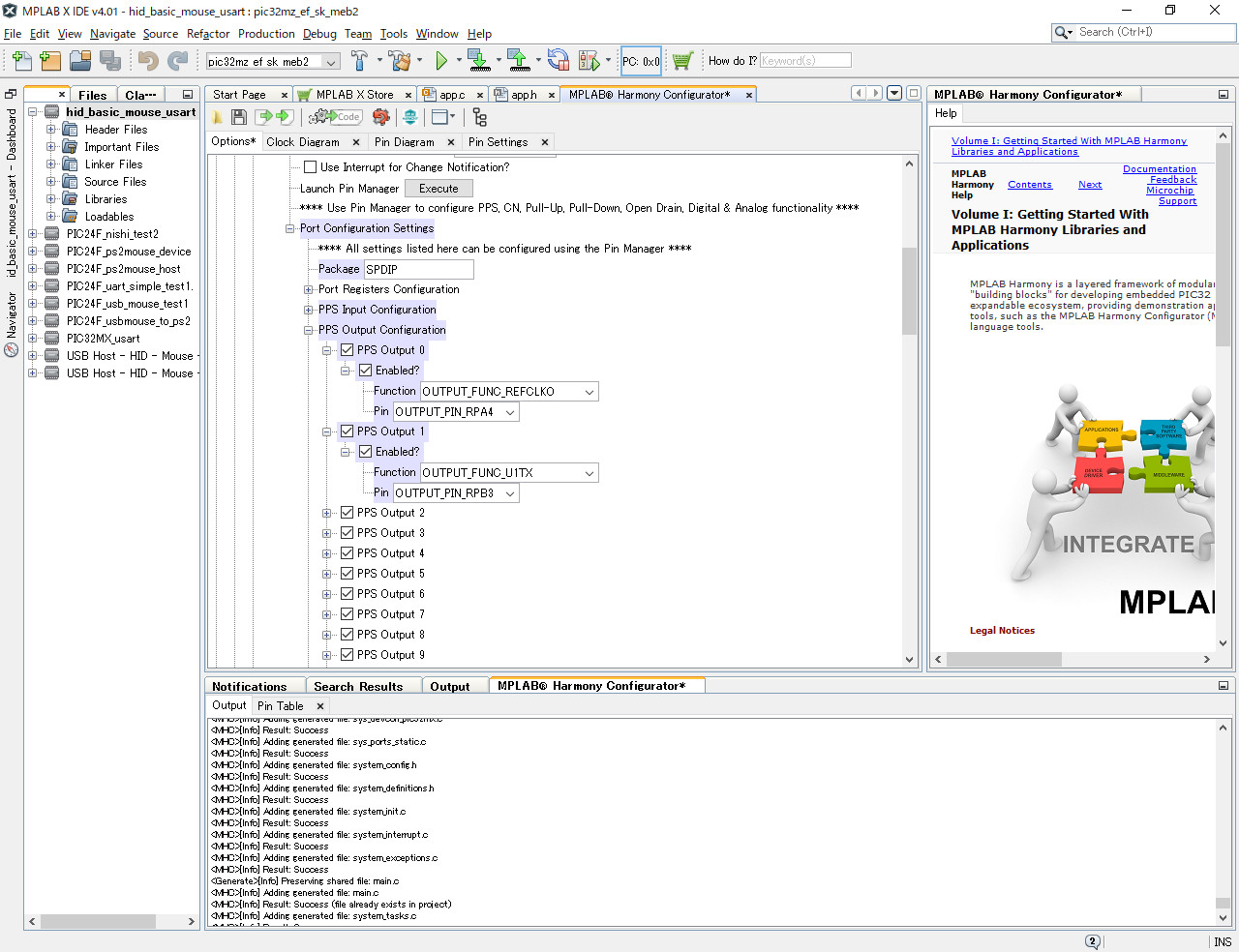Click the Harmony import green arrow icon

click(265, 117)
